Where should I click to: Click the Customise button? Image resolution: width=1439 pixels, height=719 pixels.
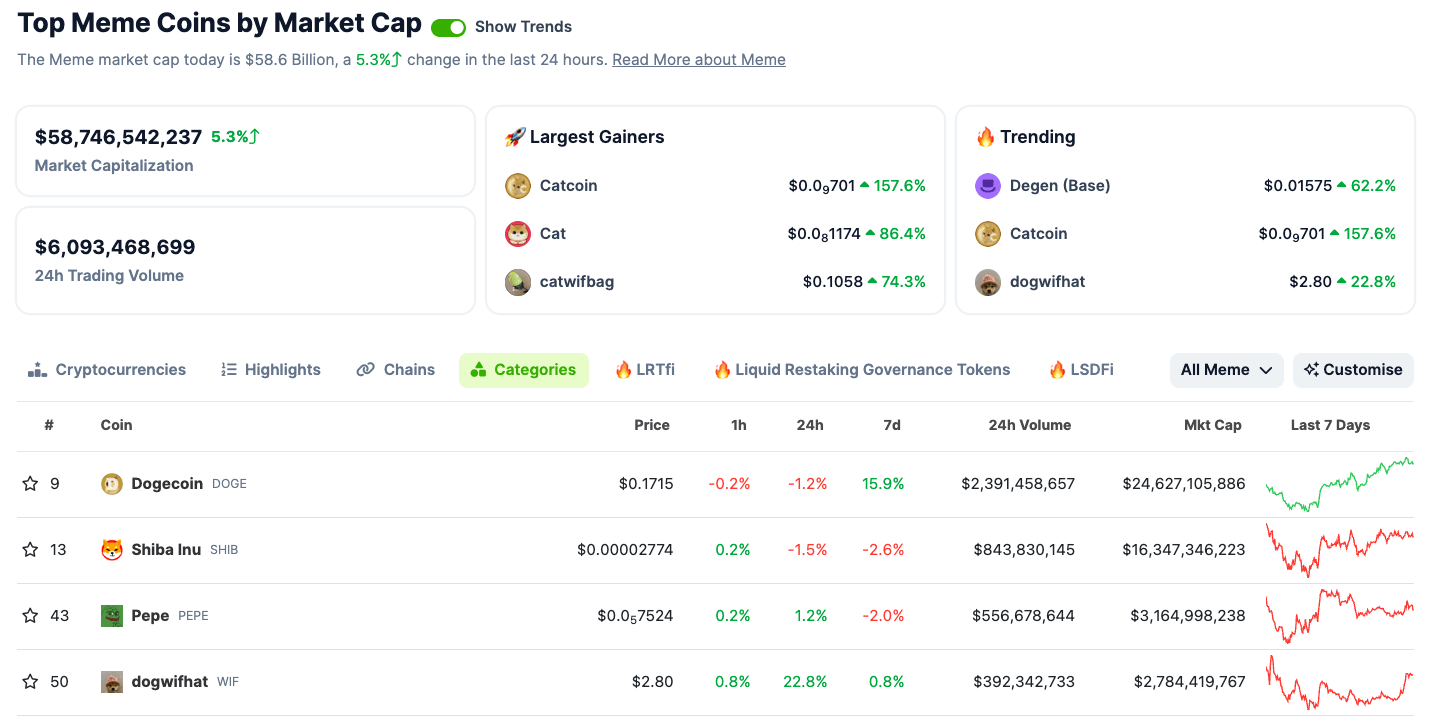[x=1353, y=370]
